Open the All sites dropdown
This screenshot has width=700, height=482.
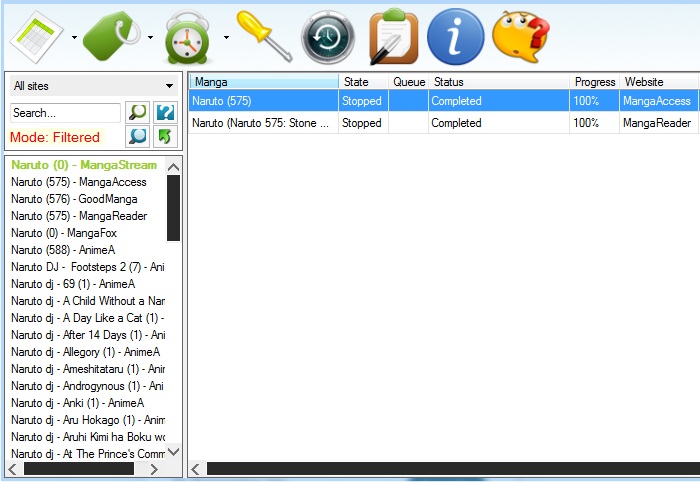tap(93, 86)
